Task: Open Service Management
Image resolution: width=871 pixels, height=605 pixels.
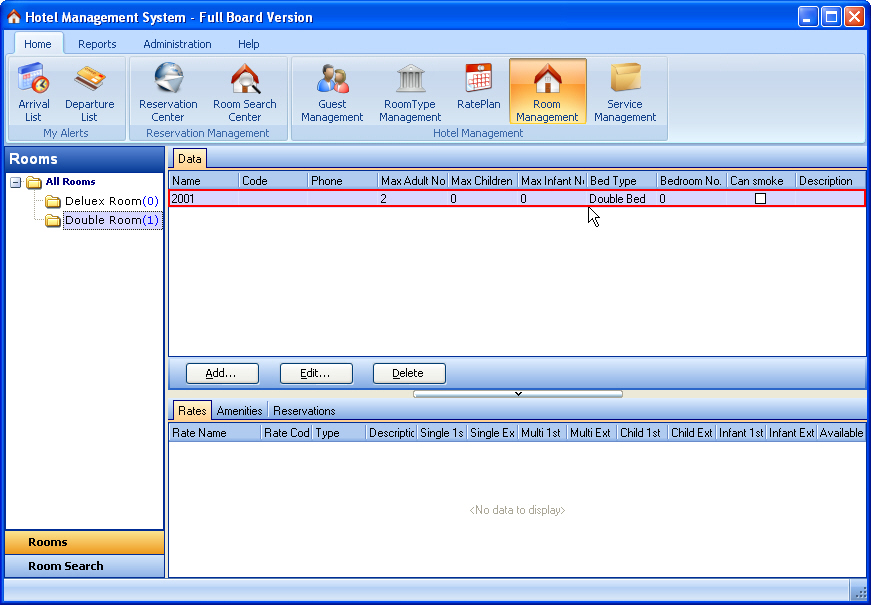Action: point(625,90)
